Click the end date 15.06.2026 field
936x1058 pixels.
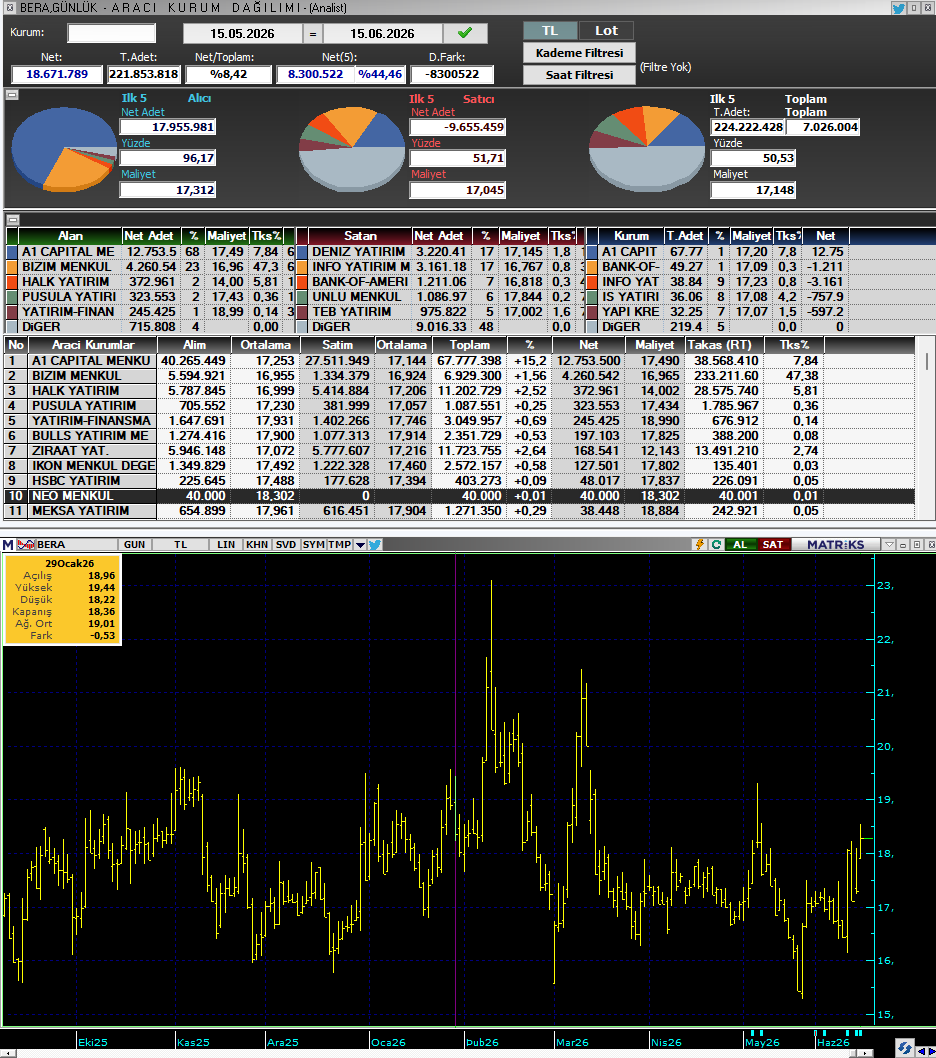tap(383, 34)
